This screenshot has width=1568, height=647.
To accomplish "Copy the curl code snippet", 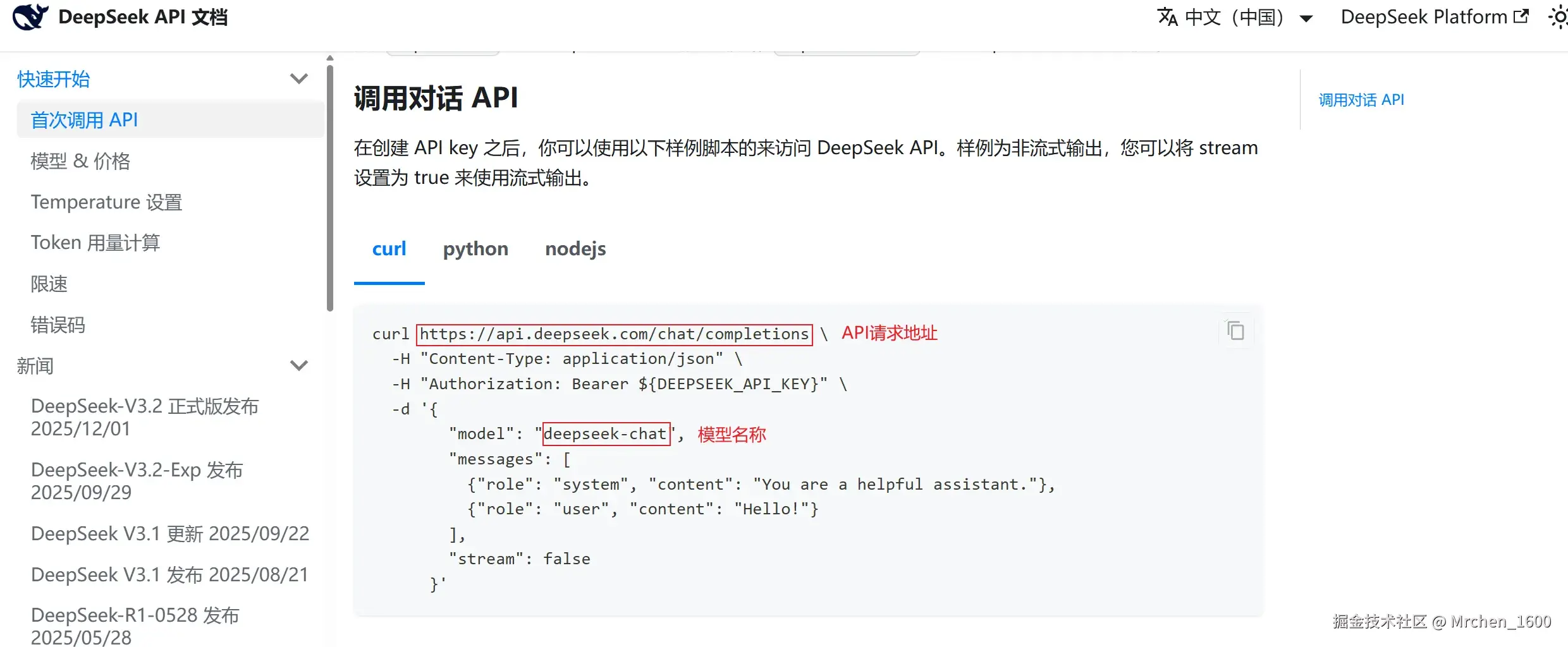I will [1235, 330].
